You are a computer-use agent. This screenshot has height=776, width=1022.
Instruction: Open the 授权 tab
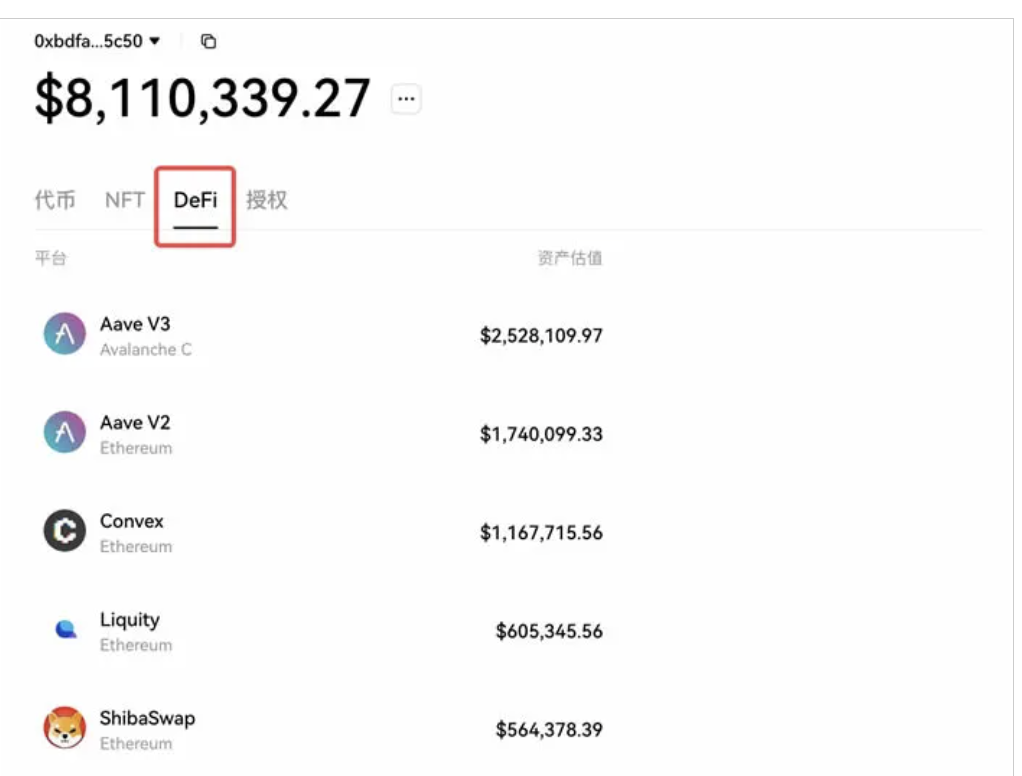coord(267,200)
